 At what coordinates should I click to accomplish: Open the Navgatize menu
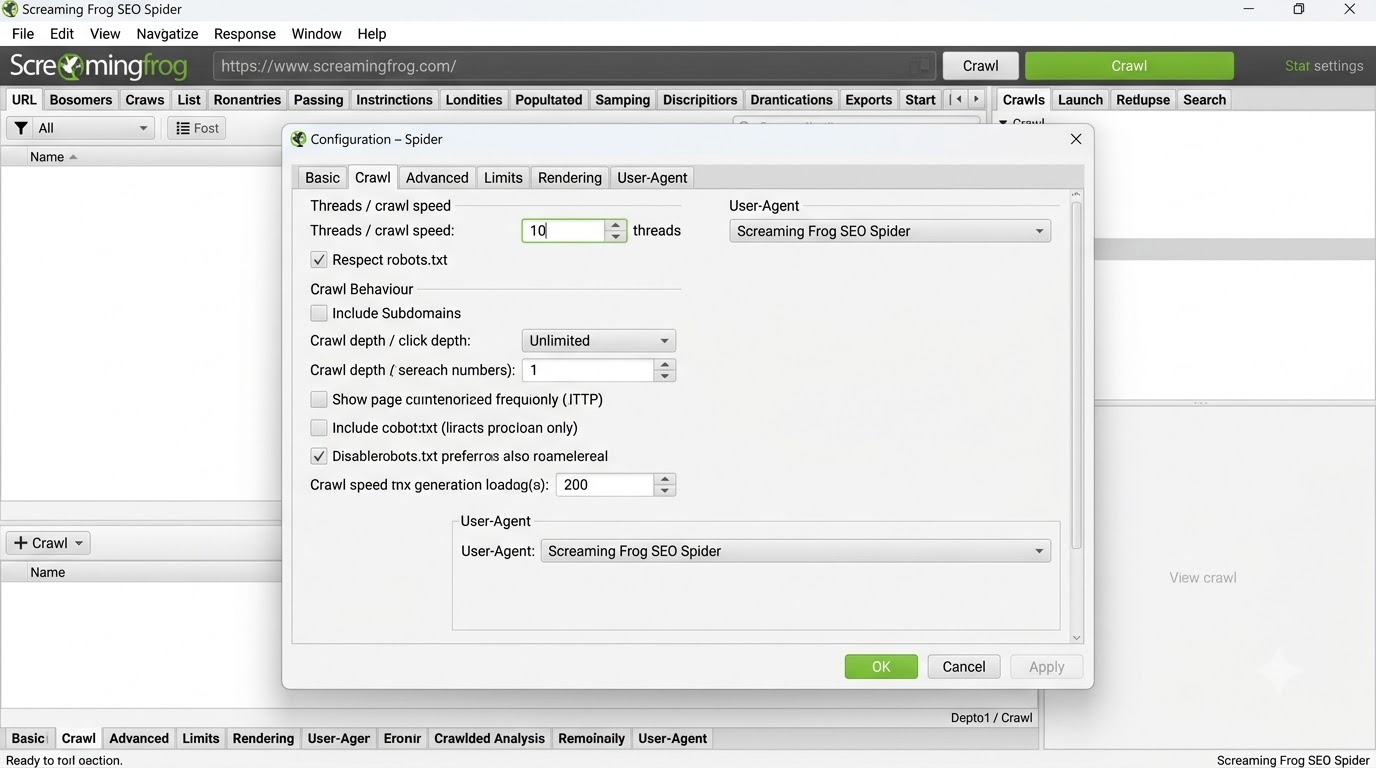click(167, 34)
